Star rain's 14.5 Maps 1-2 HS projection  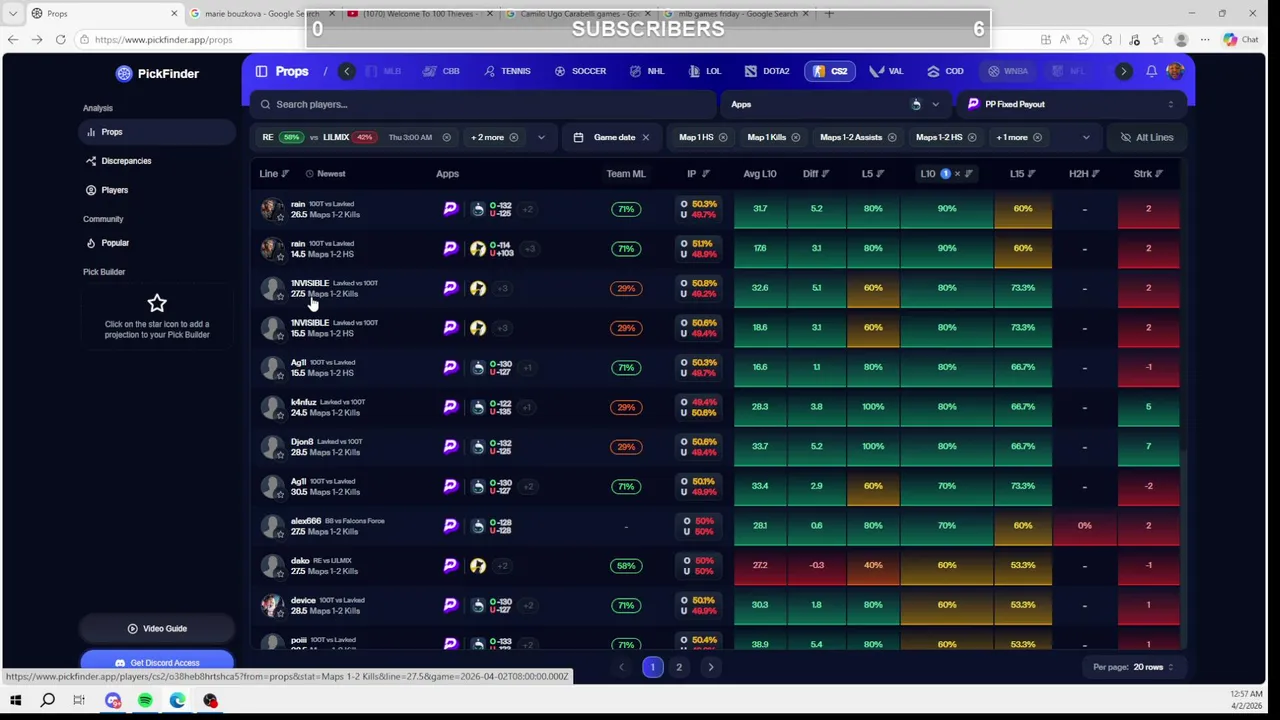280,256
